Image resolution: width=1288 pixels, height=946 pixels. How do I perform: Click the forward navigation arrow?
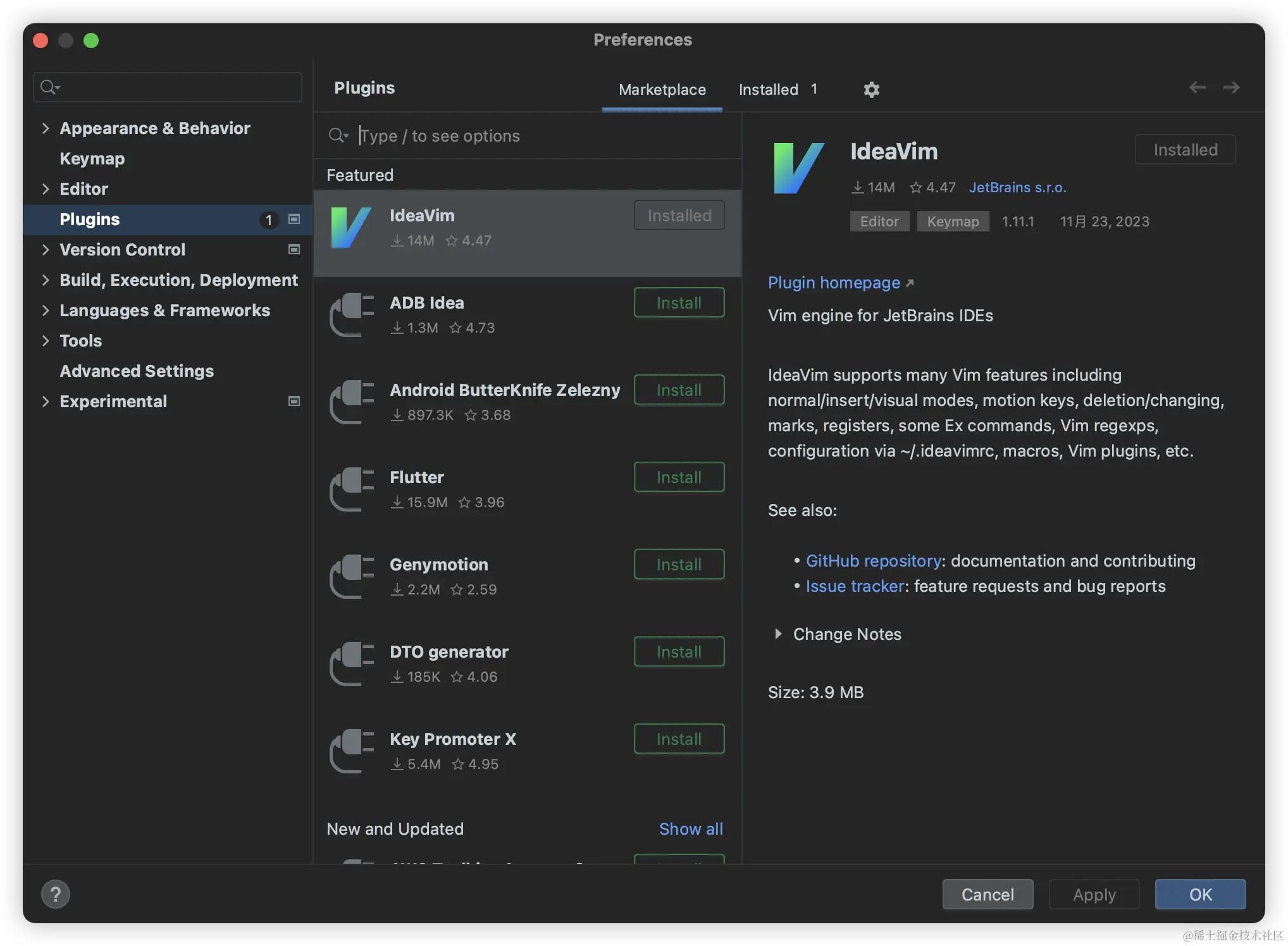[x=1231, y=87]
